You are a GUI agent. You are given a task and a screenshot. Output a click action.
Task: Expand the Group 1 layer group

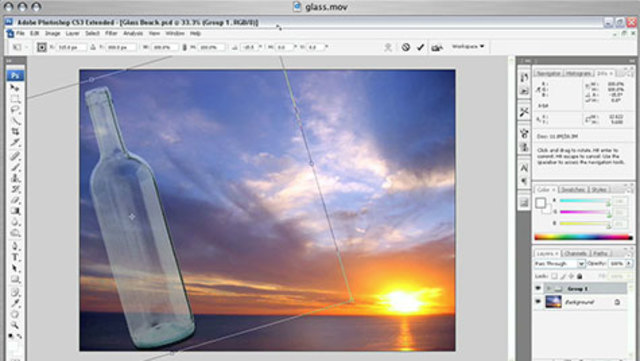549,289
